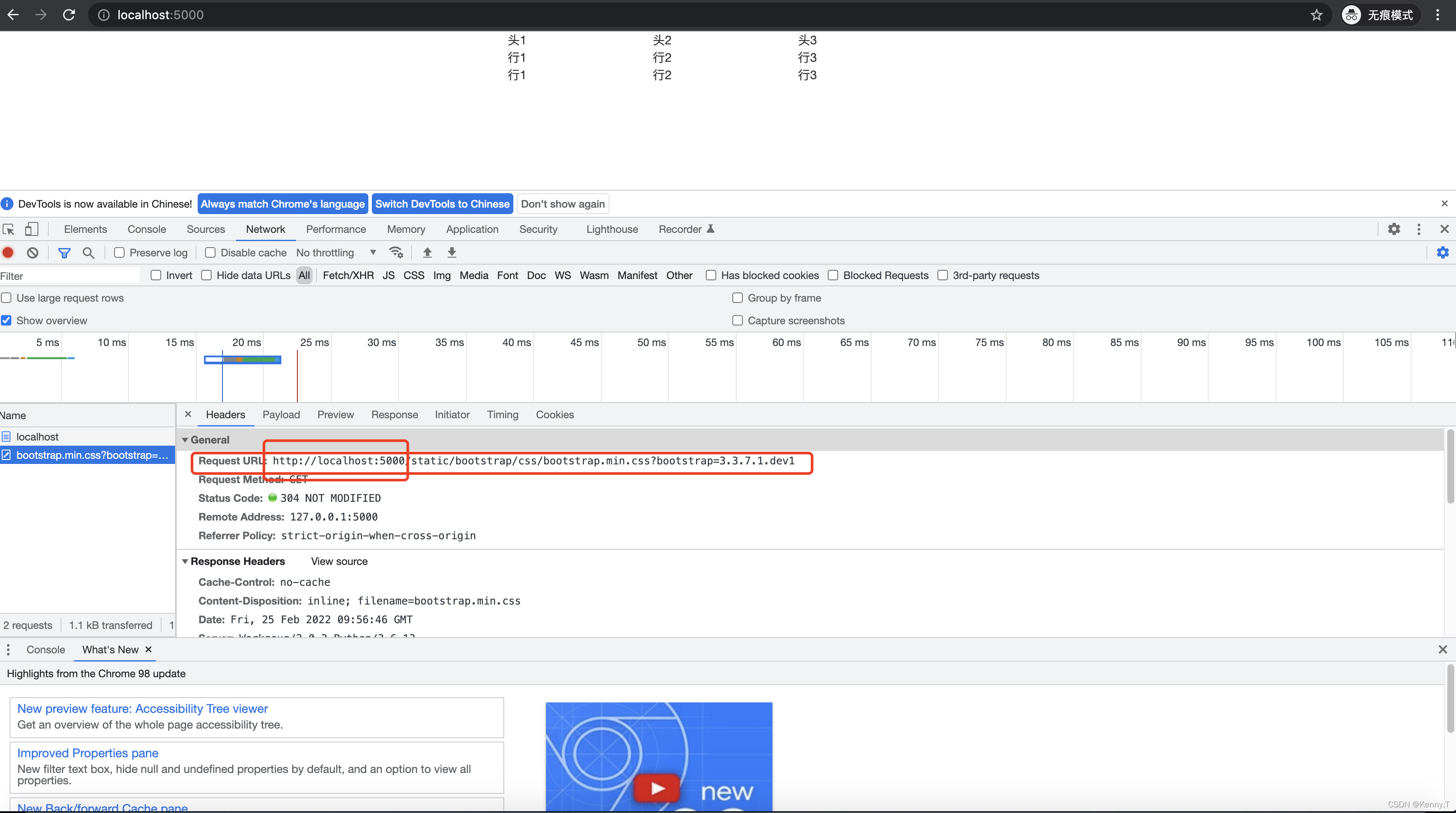The width and height of the screenshot is (1456, 813).
Task: Click the record network log button
Action: 8,252
